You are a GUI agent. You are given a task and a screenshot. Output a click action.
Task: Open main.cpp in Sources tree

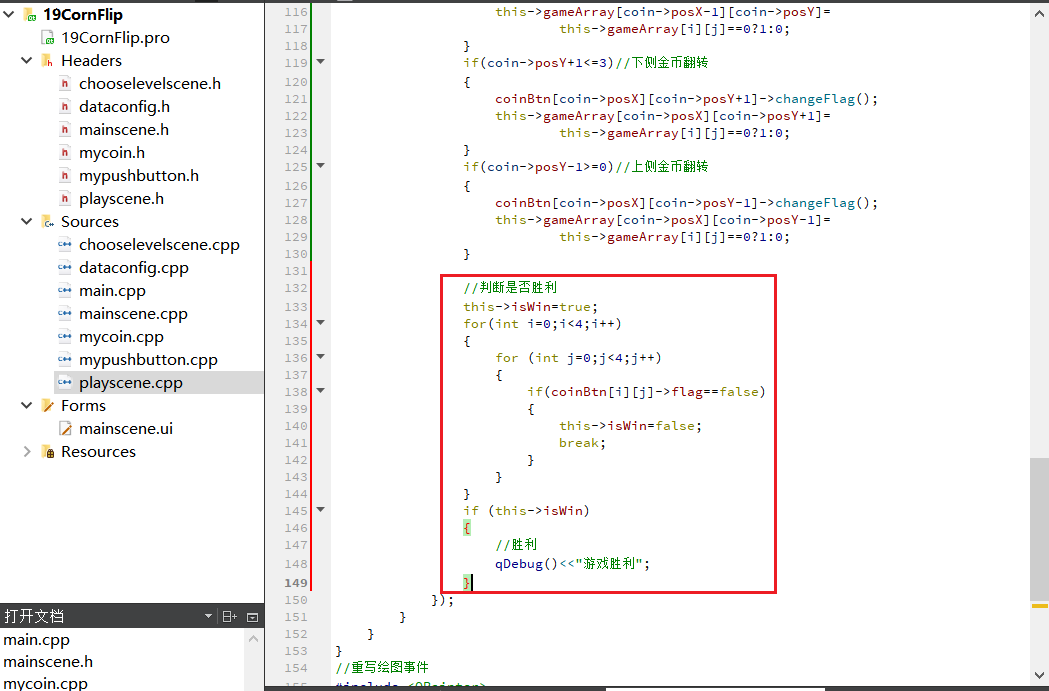pos(112,291)
